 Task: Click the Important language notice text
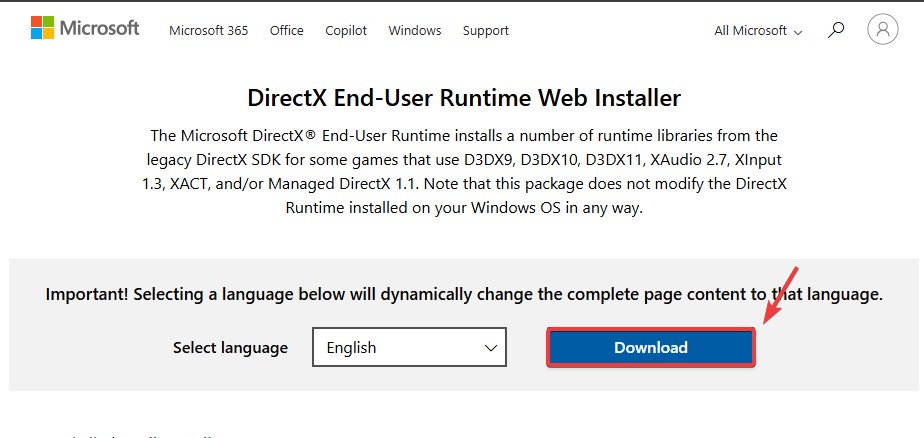click(464, 294)
